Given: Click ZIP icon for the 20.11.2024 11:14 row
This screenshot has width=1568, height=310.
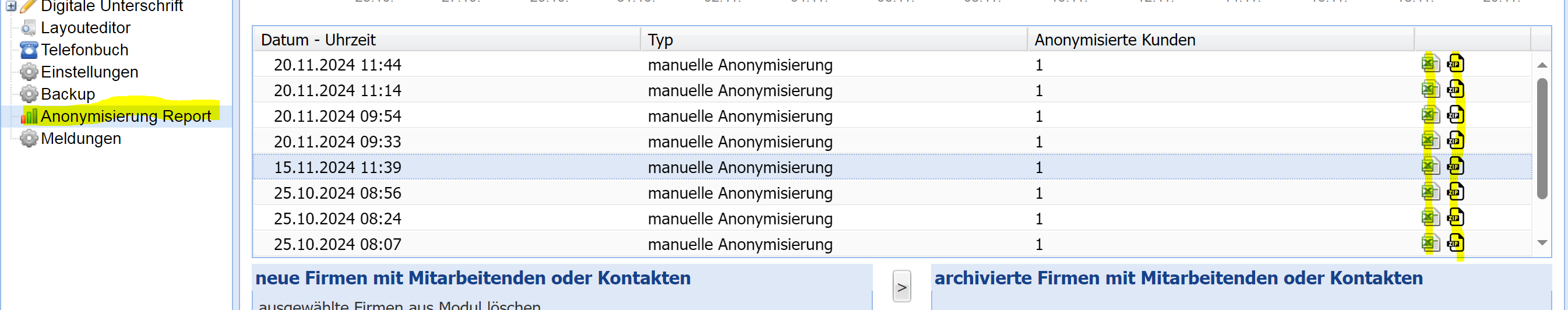Looking at the screenshot, I should [x=1456, y=89].
